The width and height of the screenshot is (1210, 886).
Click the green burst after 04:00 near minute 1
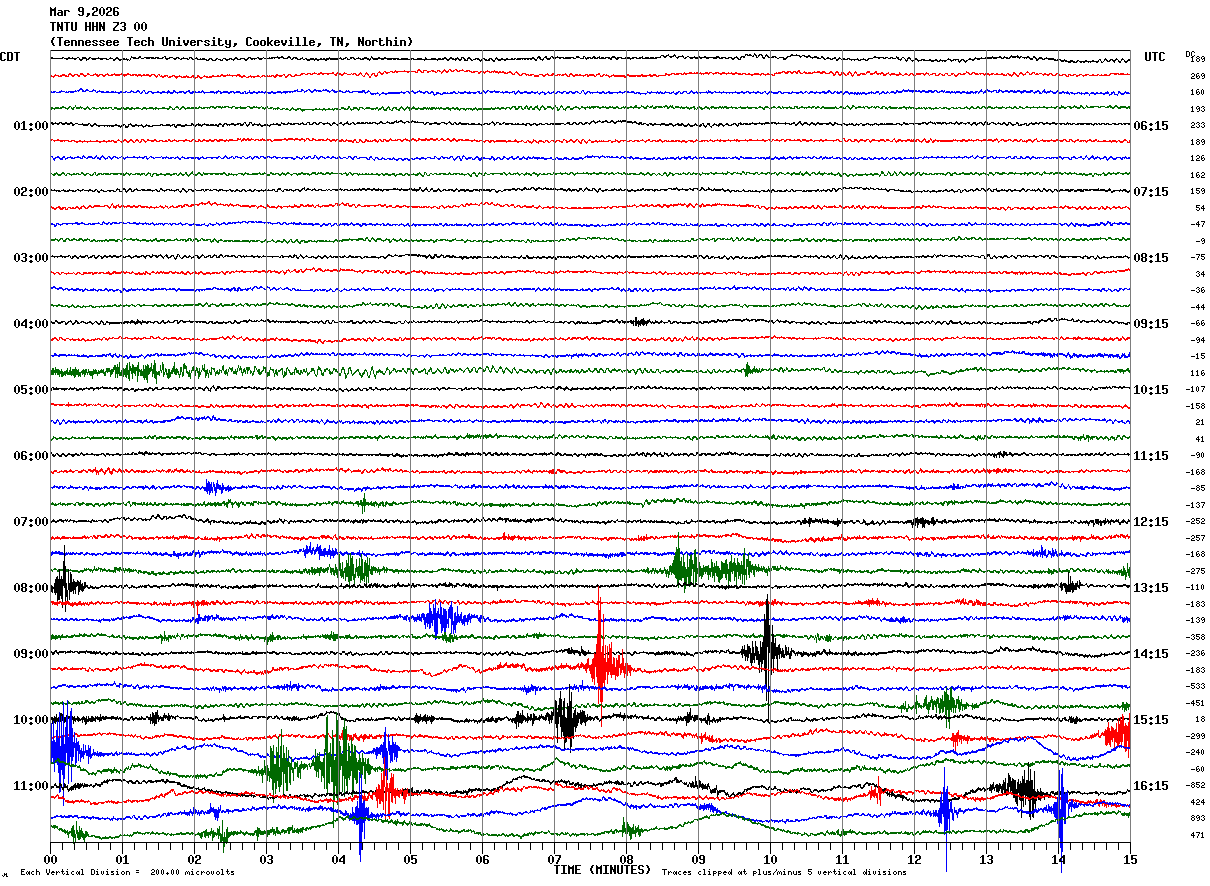click(x=140, y=371)
